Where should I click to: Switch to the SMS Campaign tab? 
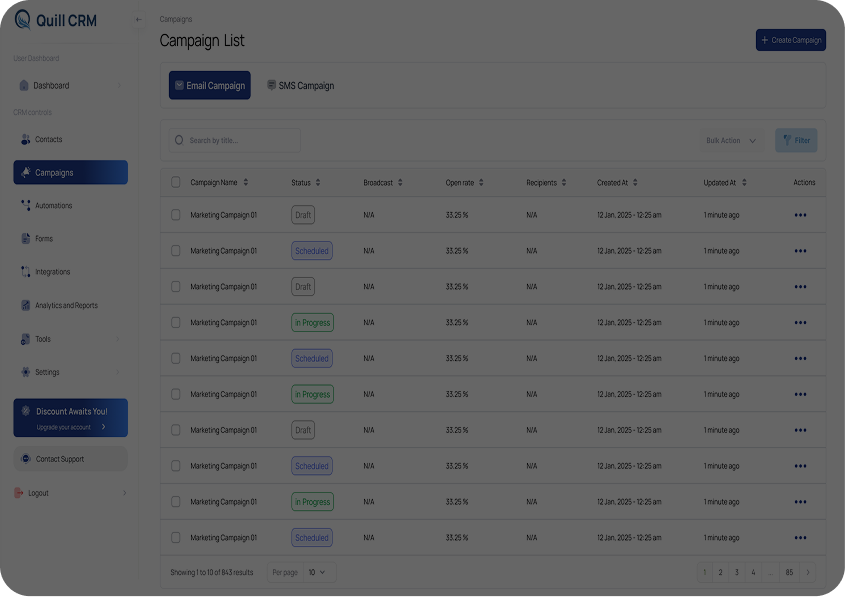pos(300,86)
